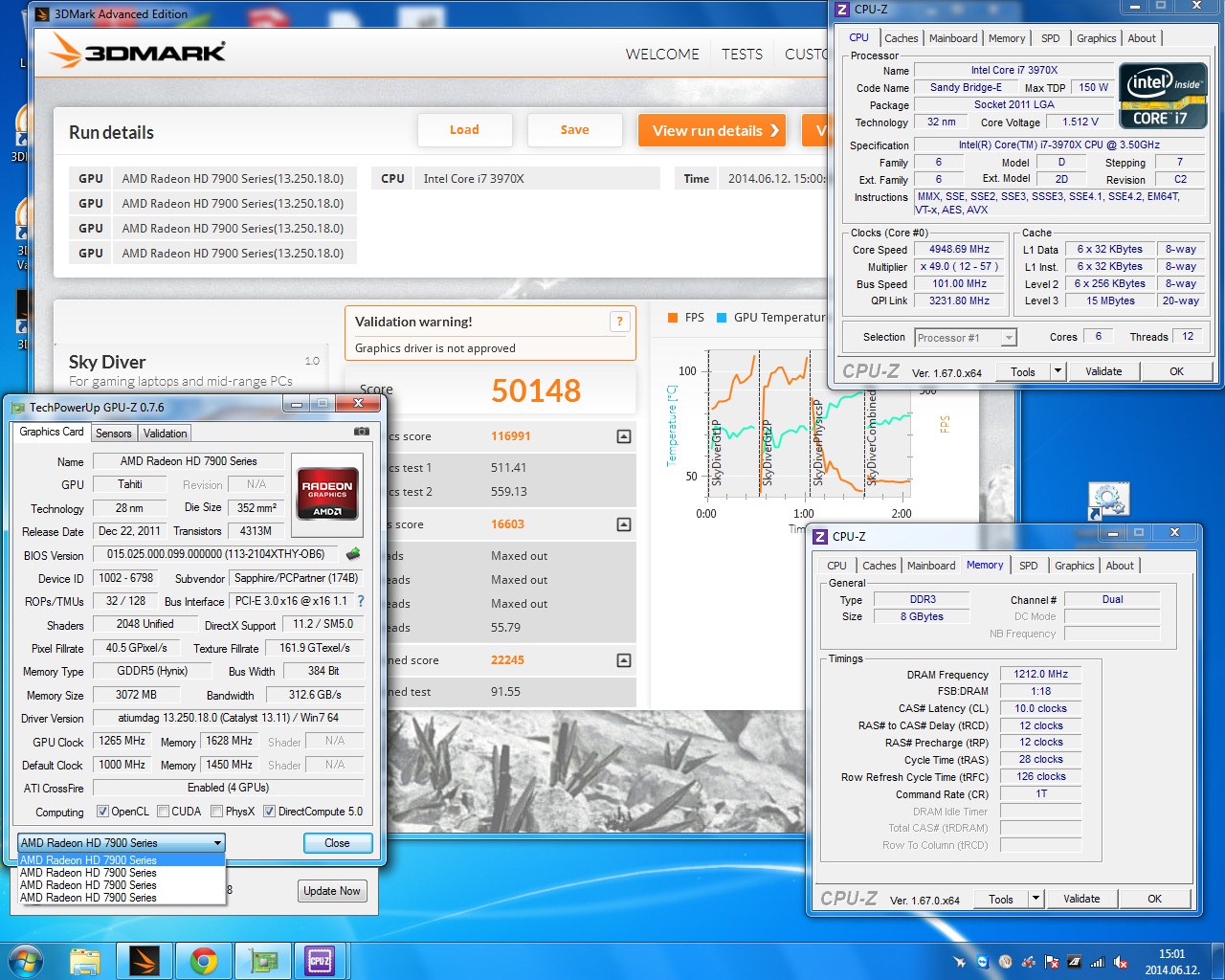Click the muted speaker volume tray icon
The image size is (1225, 980).
coord(1120,962)
